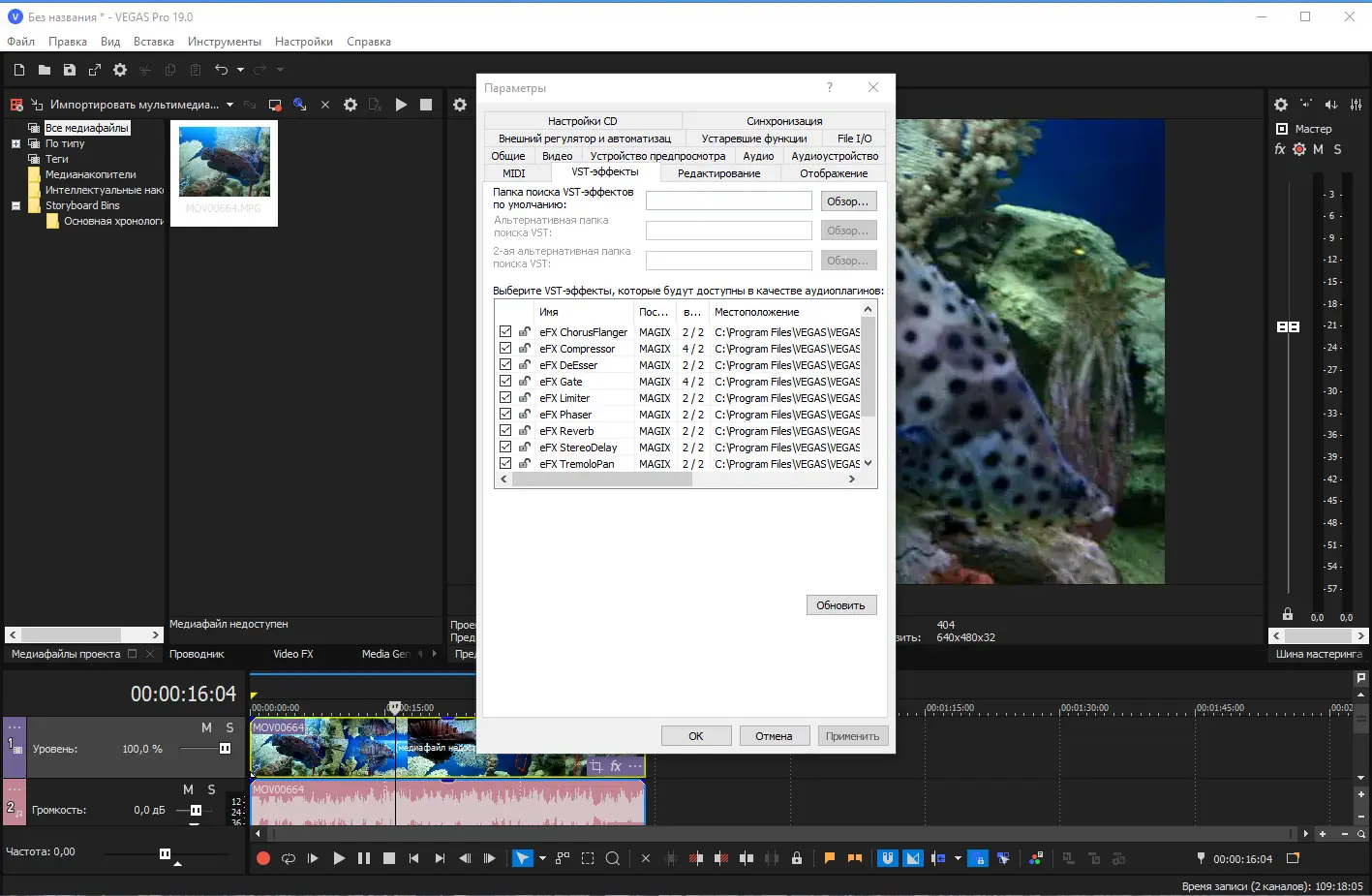Click the video track 'Уровень' slider handle
Image resolution: width=1372 pixels, height=896 pixels.
click(x=225, y=749)
